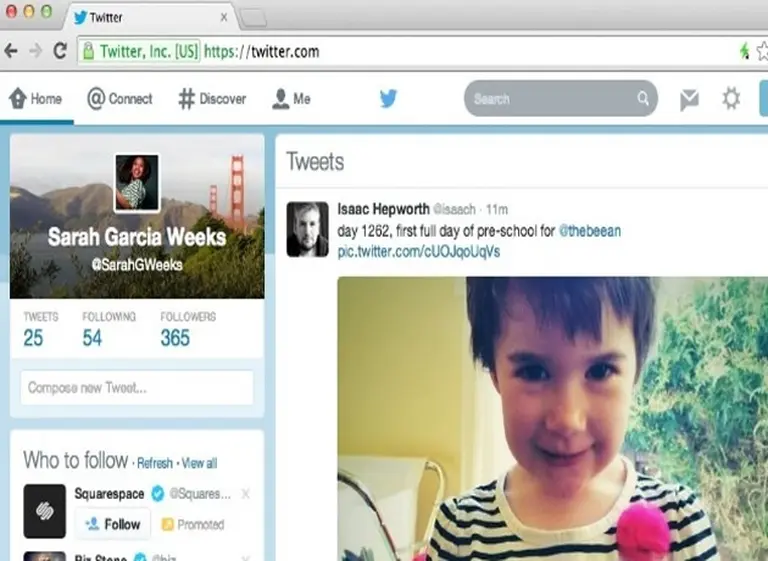Open the pic.twitter.com/cUOJqoUqVs link
Viewport: 768px width, 561px height.
point(419,252)
